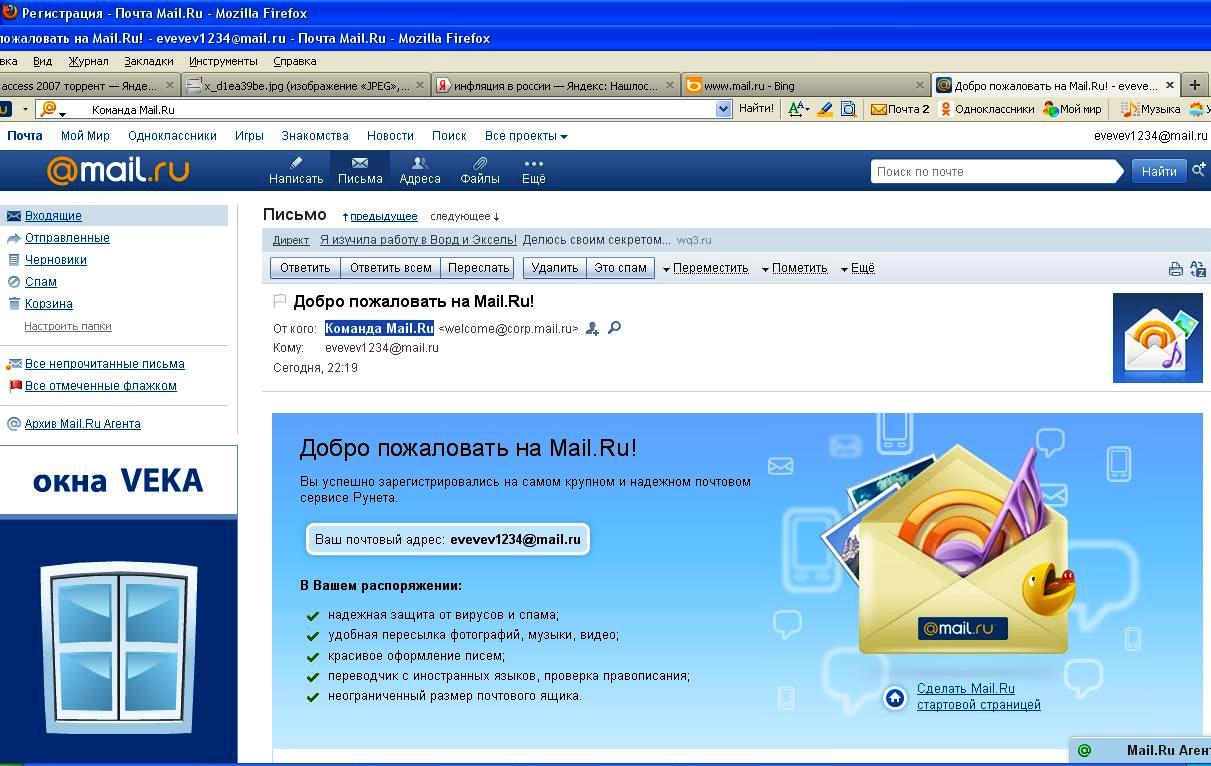The image size is (1211, 766).
Task: Switch to www.mail.ru - Bing tab
Action: [805, 85]
